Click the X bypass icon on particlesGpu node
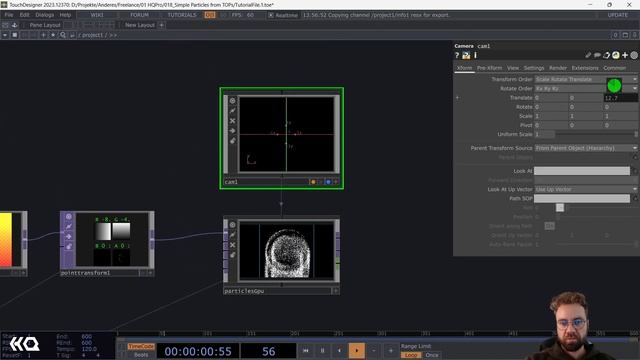This screenshot has height=360, width=640. (232, 245)
